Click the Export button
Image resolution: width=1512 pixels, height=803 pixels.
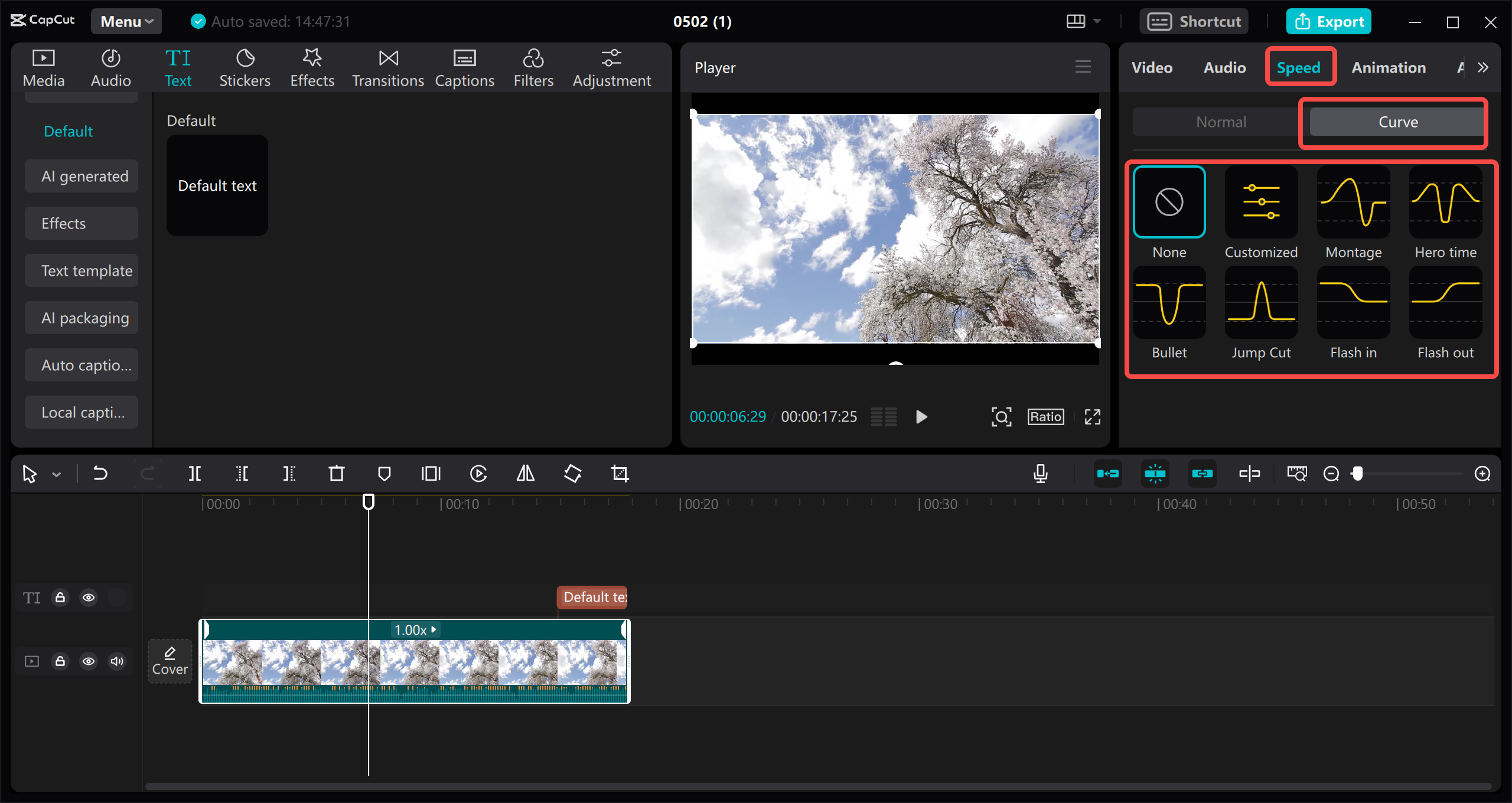(1328, 21)
